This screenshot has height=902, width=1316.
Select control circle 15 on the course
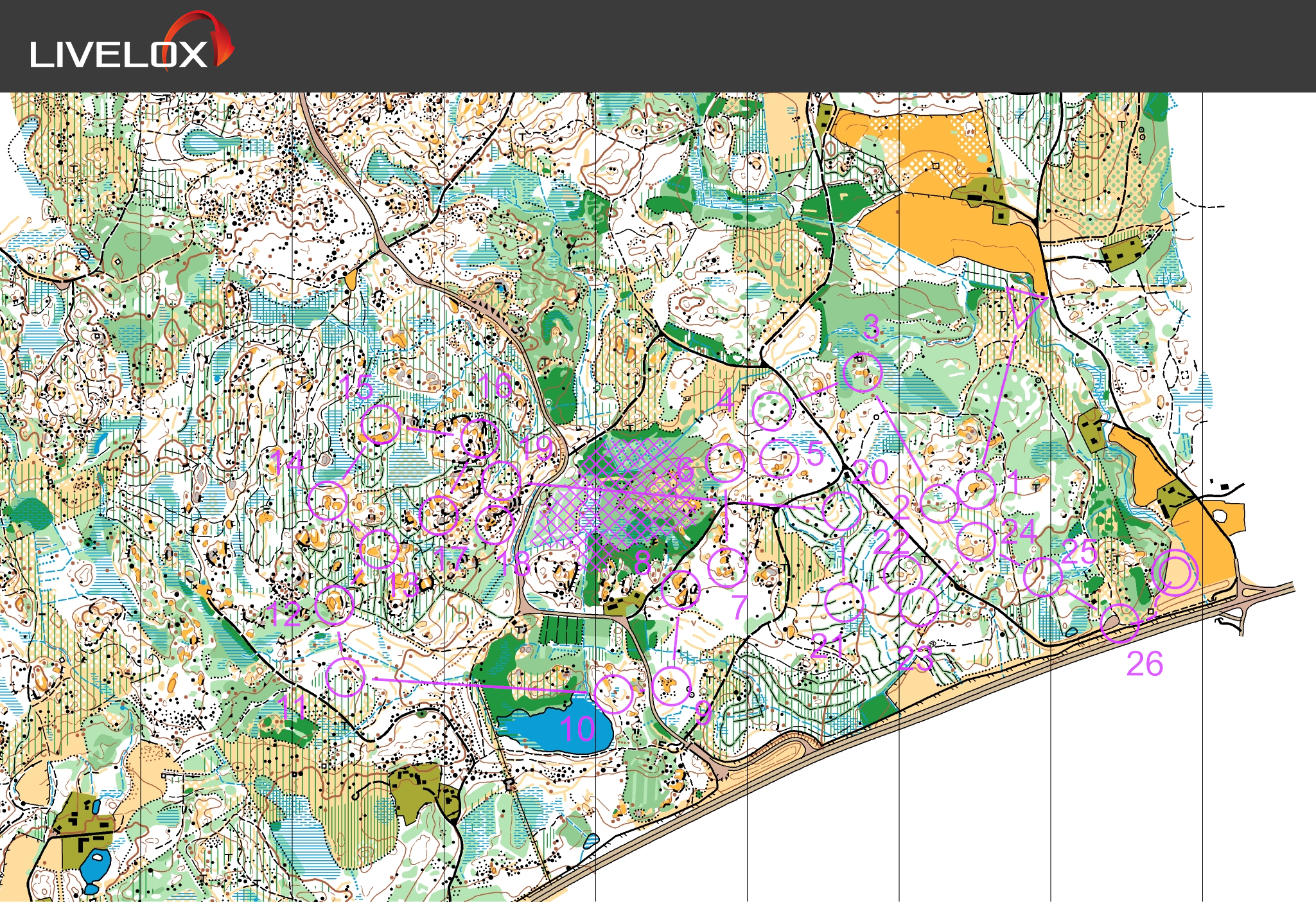tap(381, 425)
